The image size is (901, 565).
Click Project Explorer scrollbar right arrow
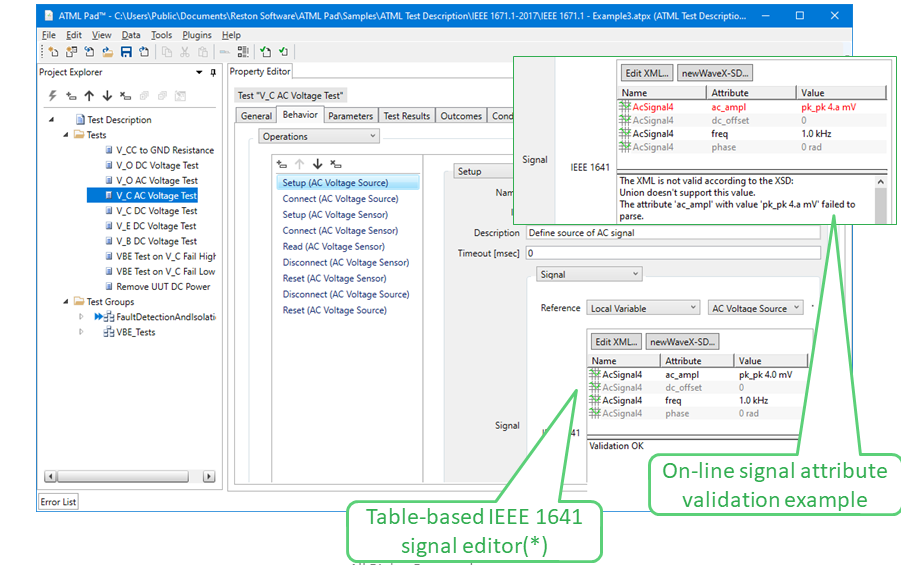(209, 476)
